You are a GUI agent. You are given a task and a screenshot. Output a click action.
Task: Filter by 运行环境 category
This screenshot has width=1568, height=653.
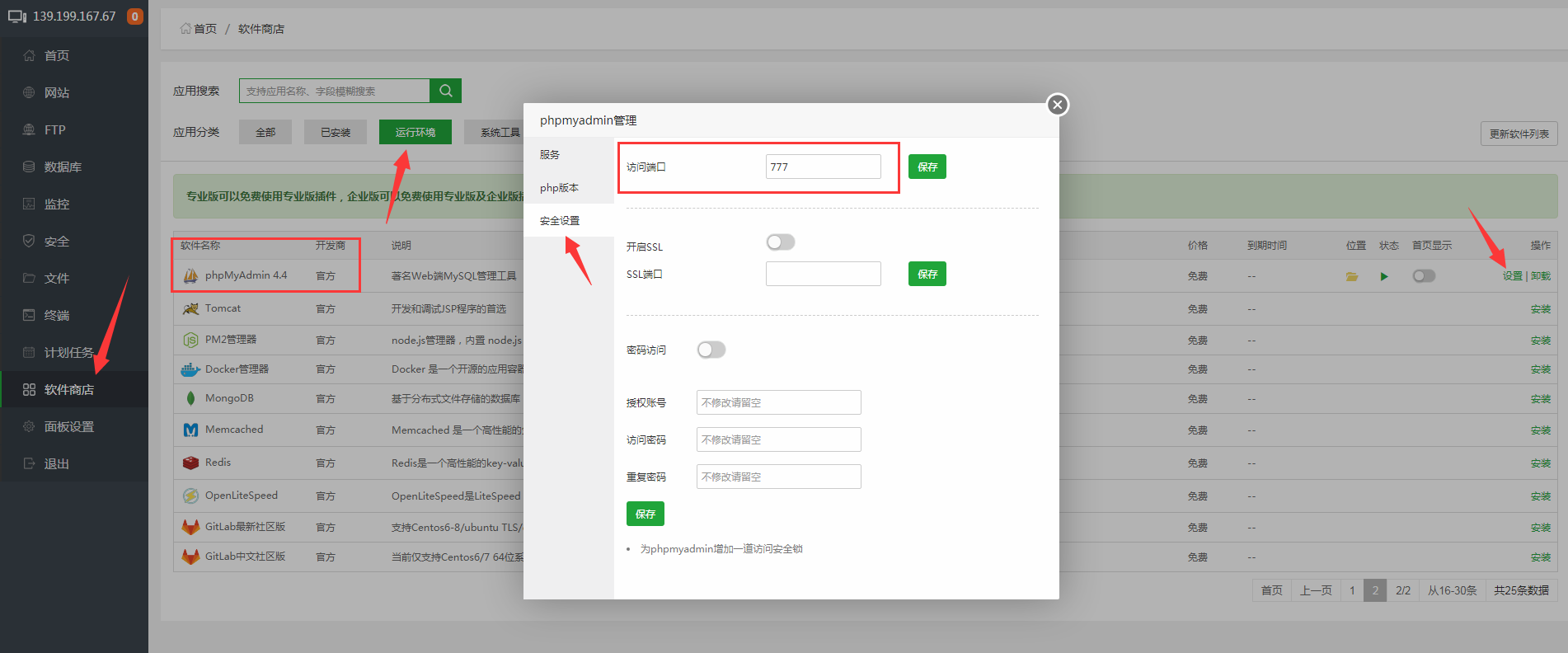[415, 132]
